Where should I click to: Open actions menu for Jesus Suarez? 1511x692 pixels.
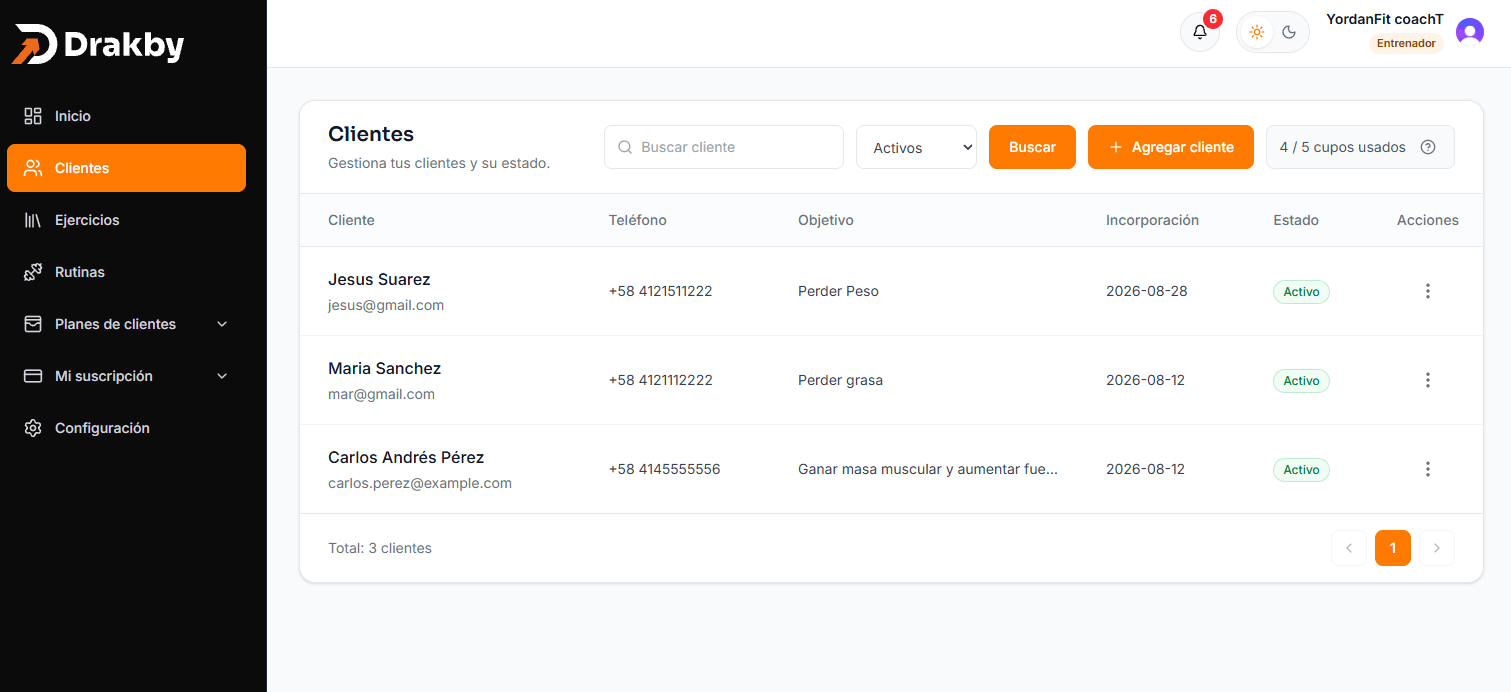click(x=1427, y=291)
